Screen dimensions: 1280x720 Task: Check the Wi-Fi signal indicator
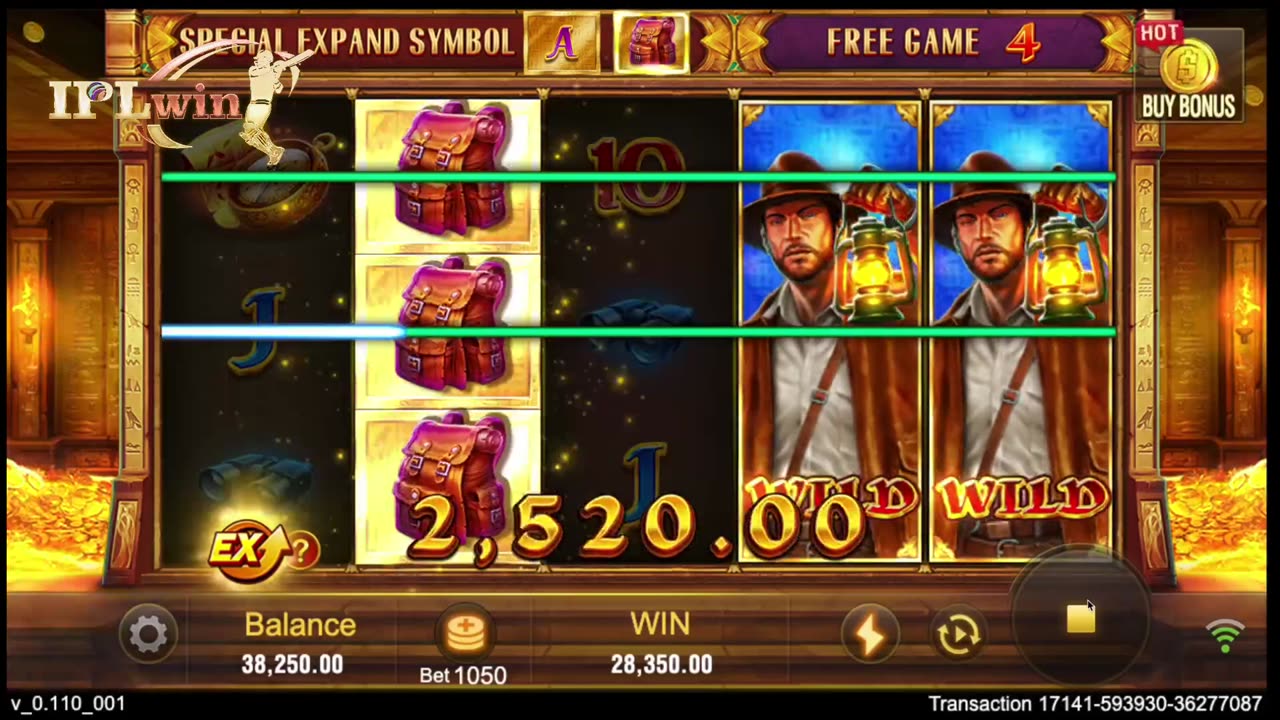(x=1225, y=636)
